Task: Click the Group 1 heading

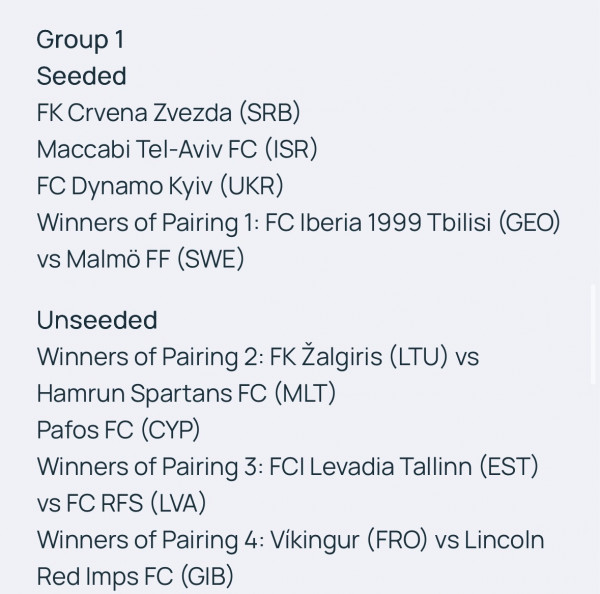Action: pos(80,40)
